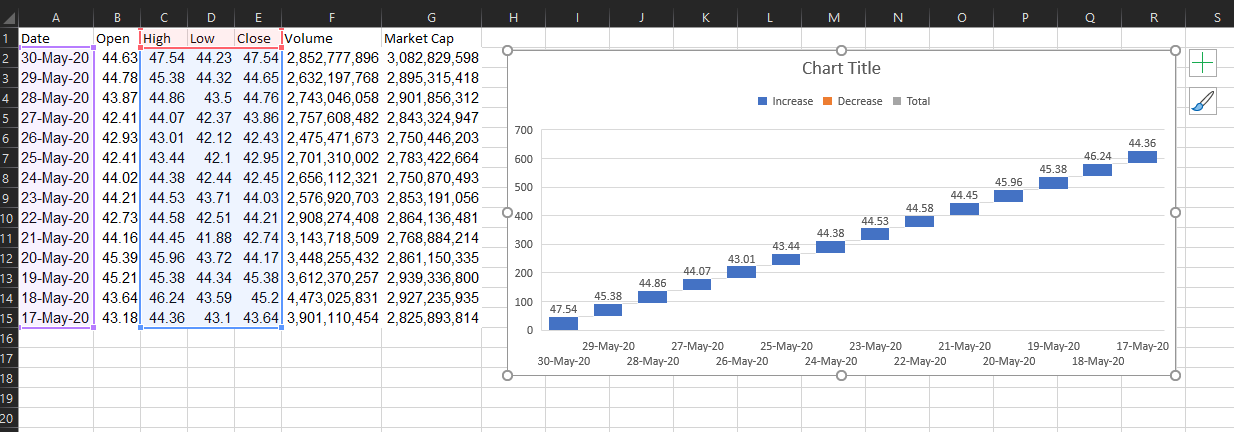Select date cell 30-May-20 in column A
Screen dimensions: 1234x432
coord(55,58)
